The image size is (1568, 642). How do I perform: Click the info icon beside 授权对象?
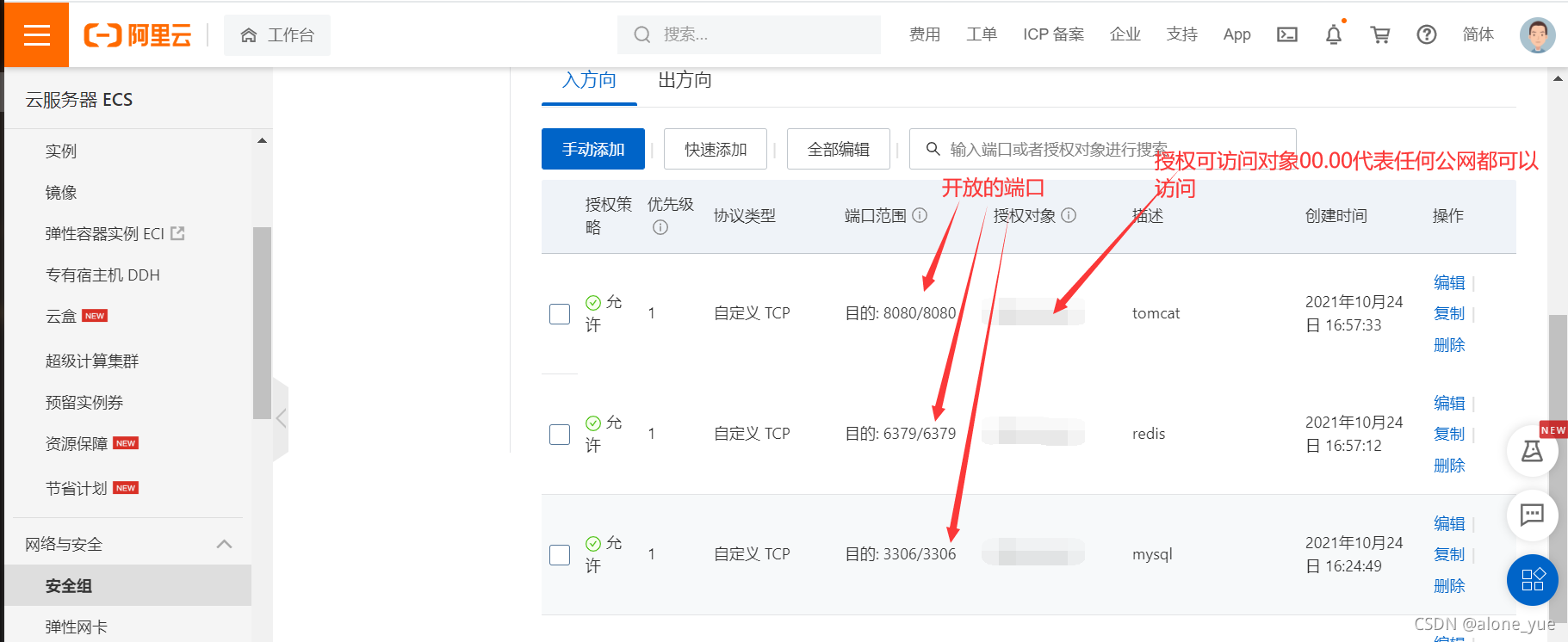coord(1069,215)
